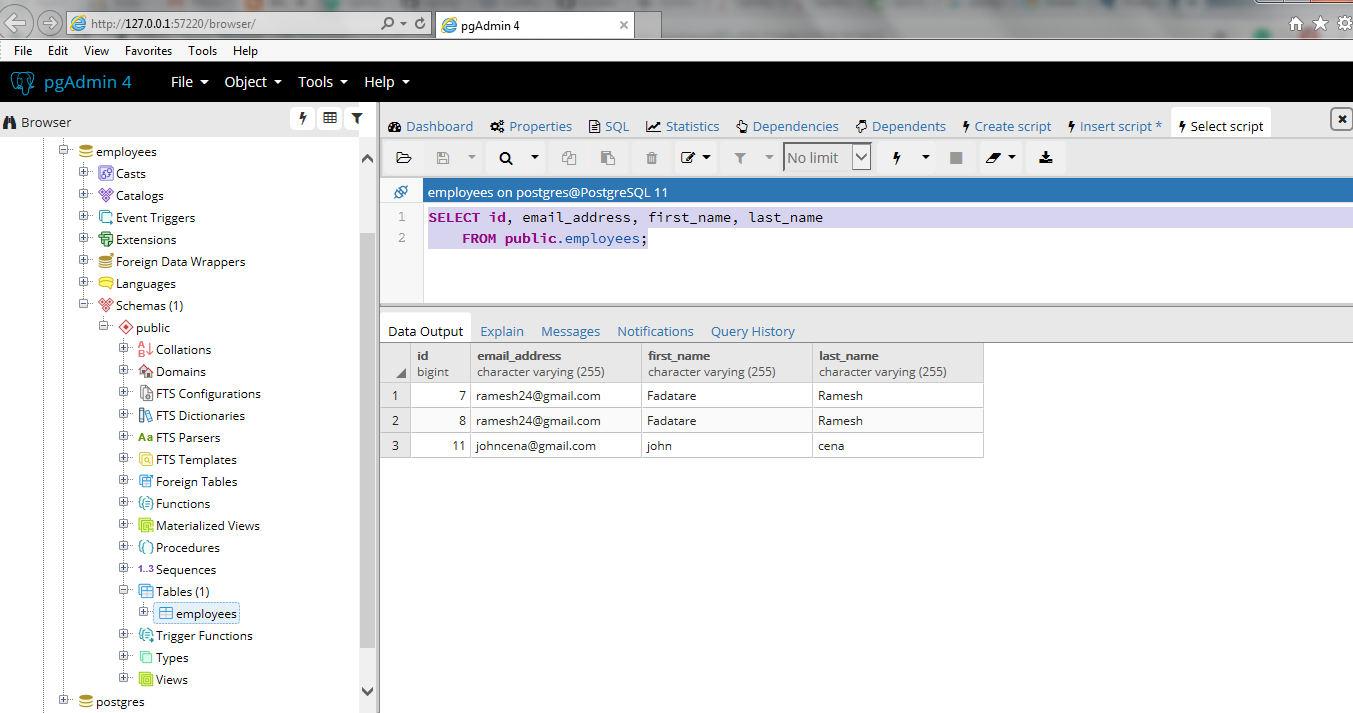The image size is (1353, 713).
Task: Click the Stop query square icon
Action: tap(956, 158)
